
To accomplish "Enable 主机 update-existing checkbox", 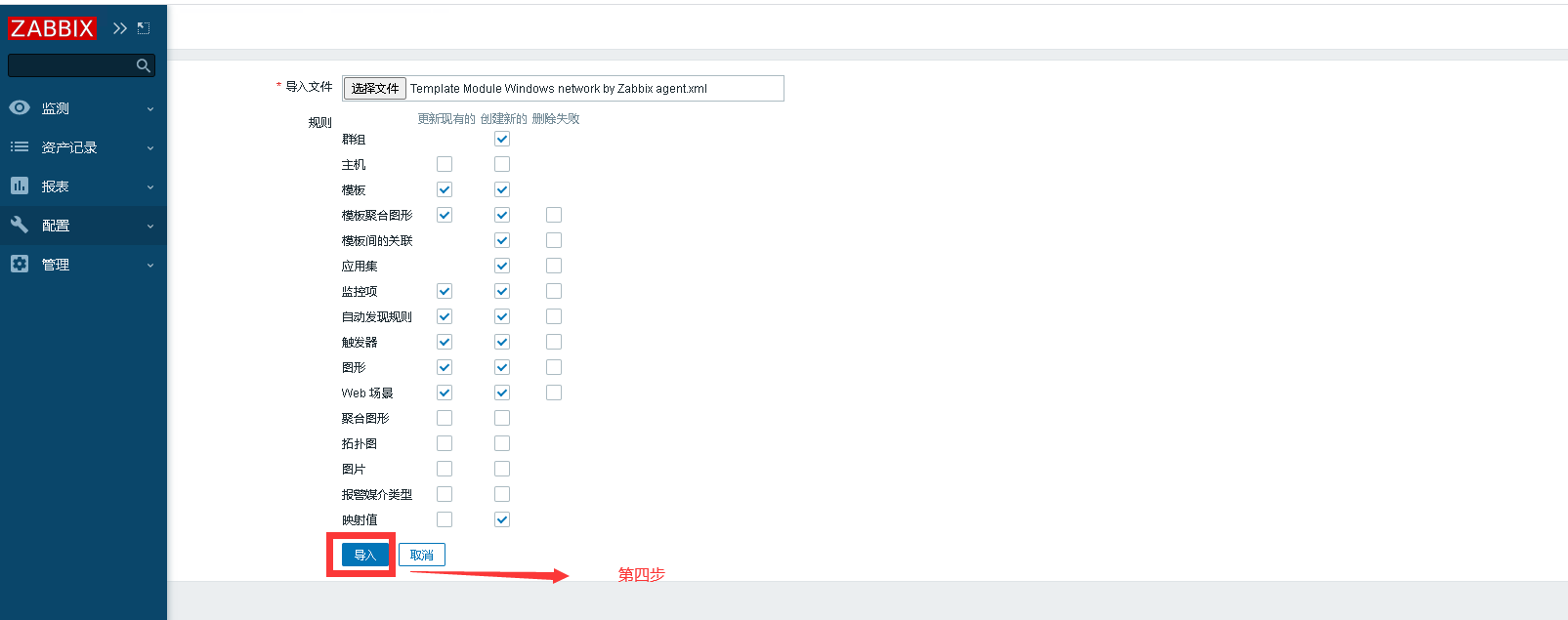I will (445, 164).
